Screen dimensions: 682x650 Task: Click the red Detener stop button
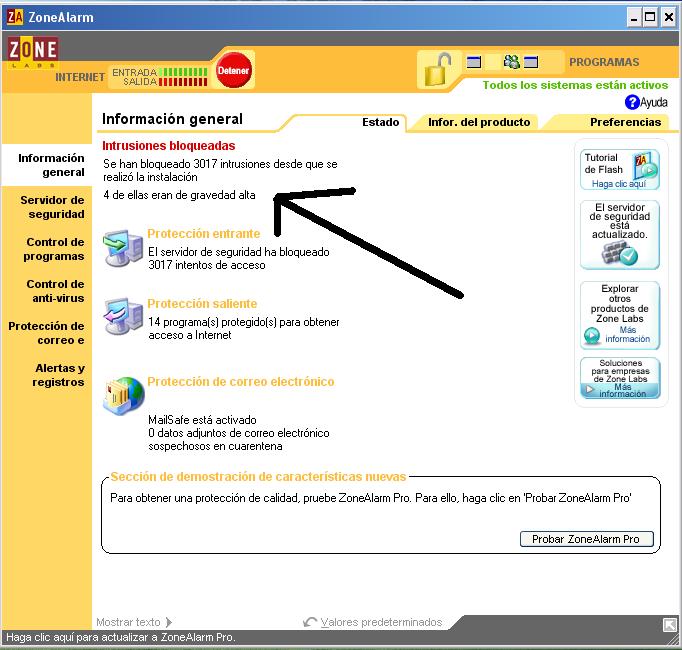(x=234, y=70)
